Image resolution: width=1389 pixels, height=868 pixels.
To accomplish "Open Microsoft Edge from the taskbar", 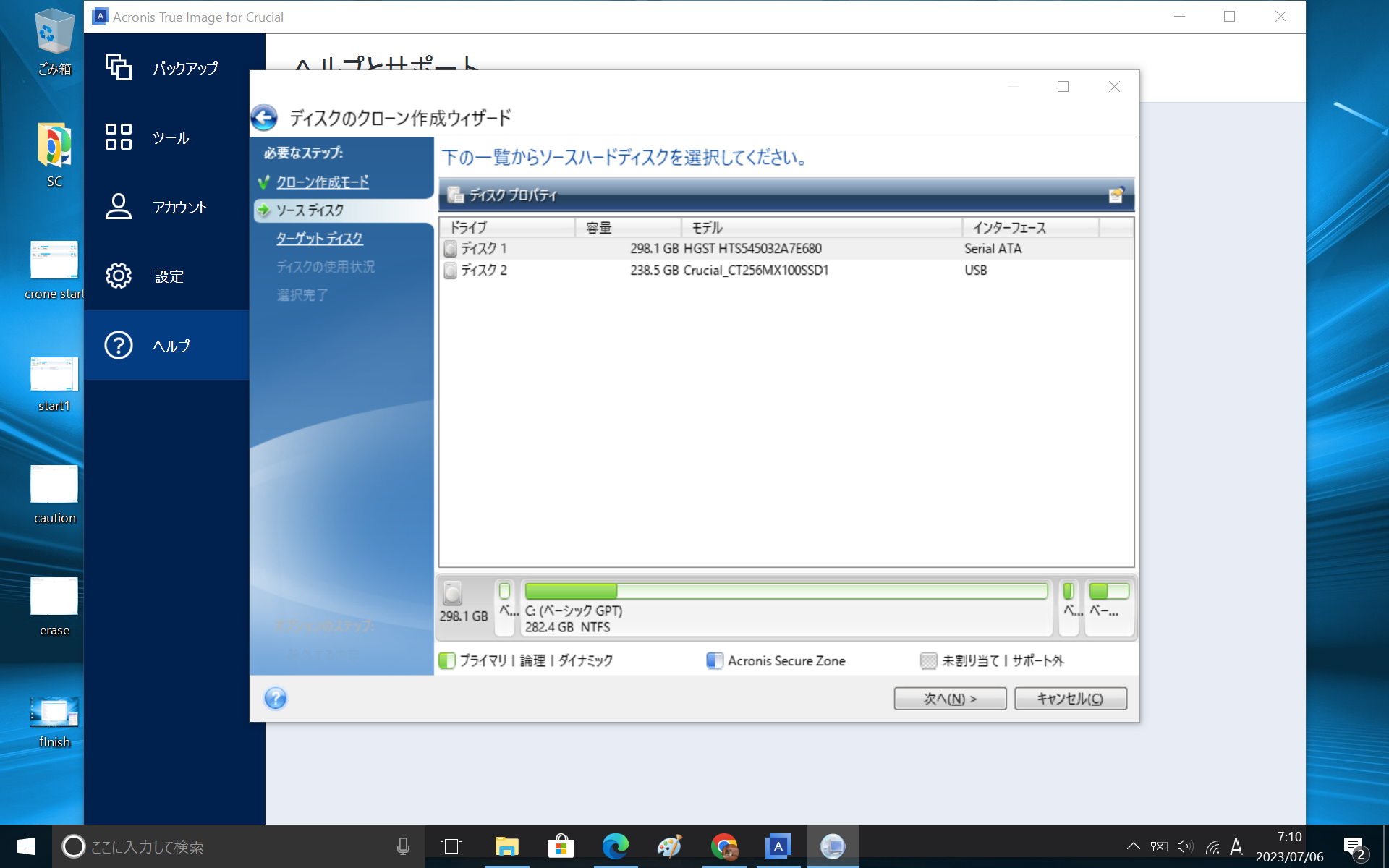I will (x=615, y=845).
